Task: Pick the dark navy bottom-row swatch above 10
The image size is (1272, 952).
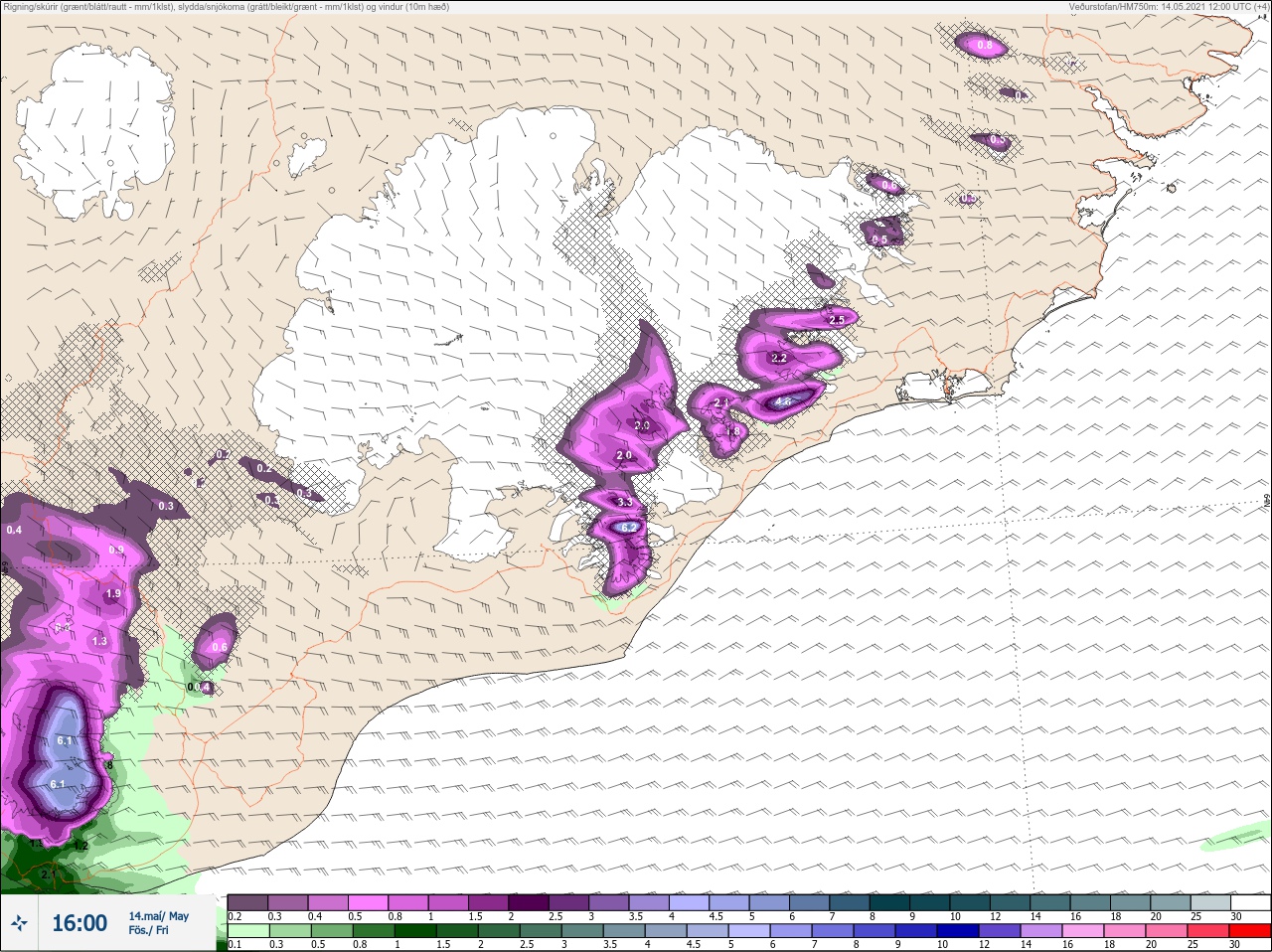Action: pyautogui.click(x=958, y=931)
